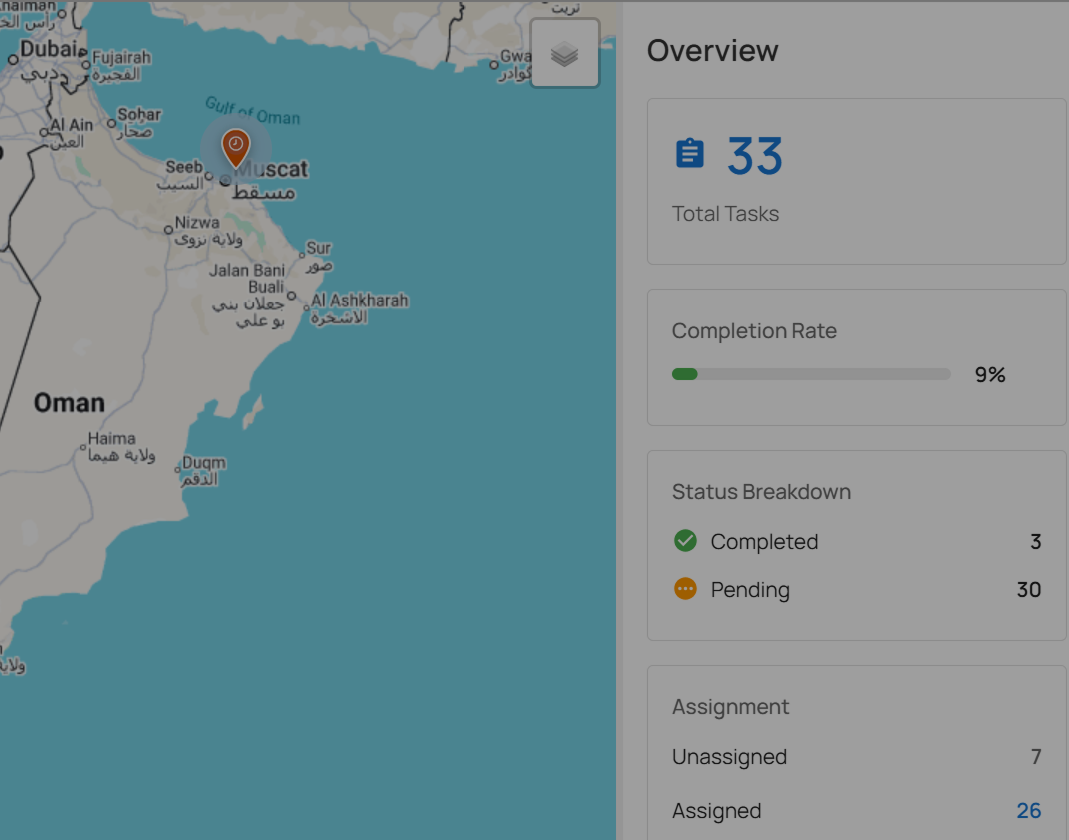1069x840 pixels.
Task: Click the Completion Rate progress bar
Action: coord(811,374)
